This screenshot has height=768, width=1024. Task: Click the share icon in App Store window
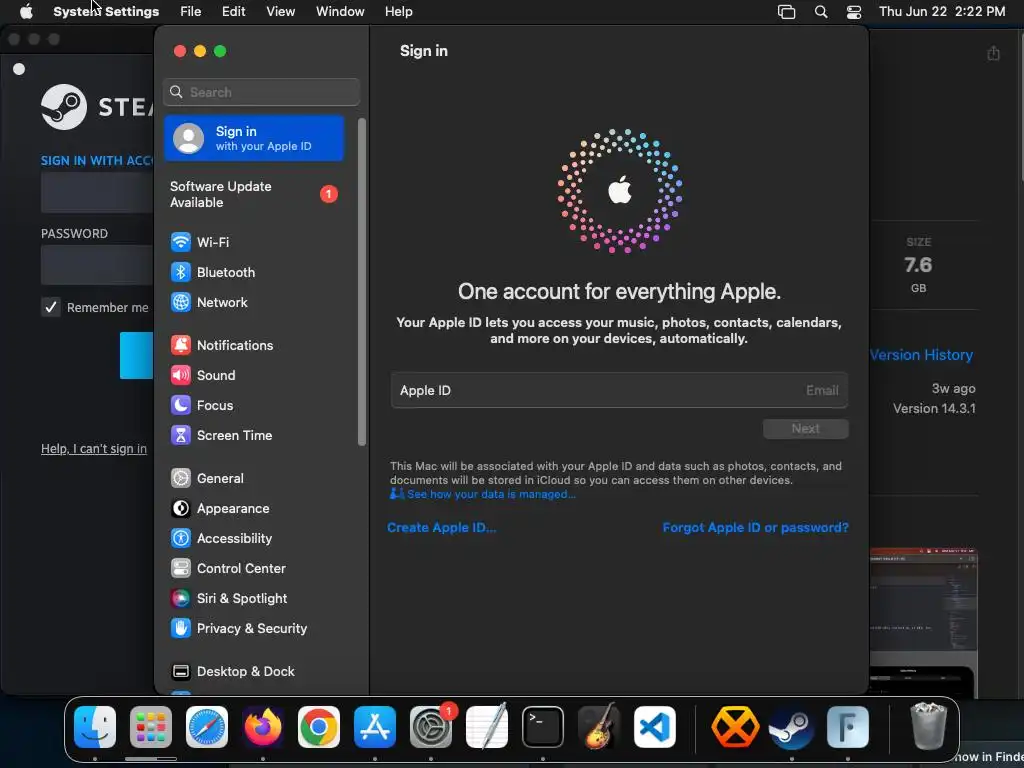(x=993, y=53)
